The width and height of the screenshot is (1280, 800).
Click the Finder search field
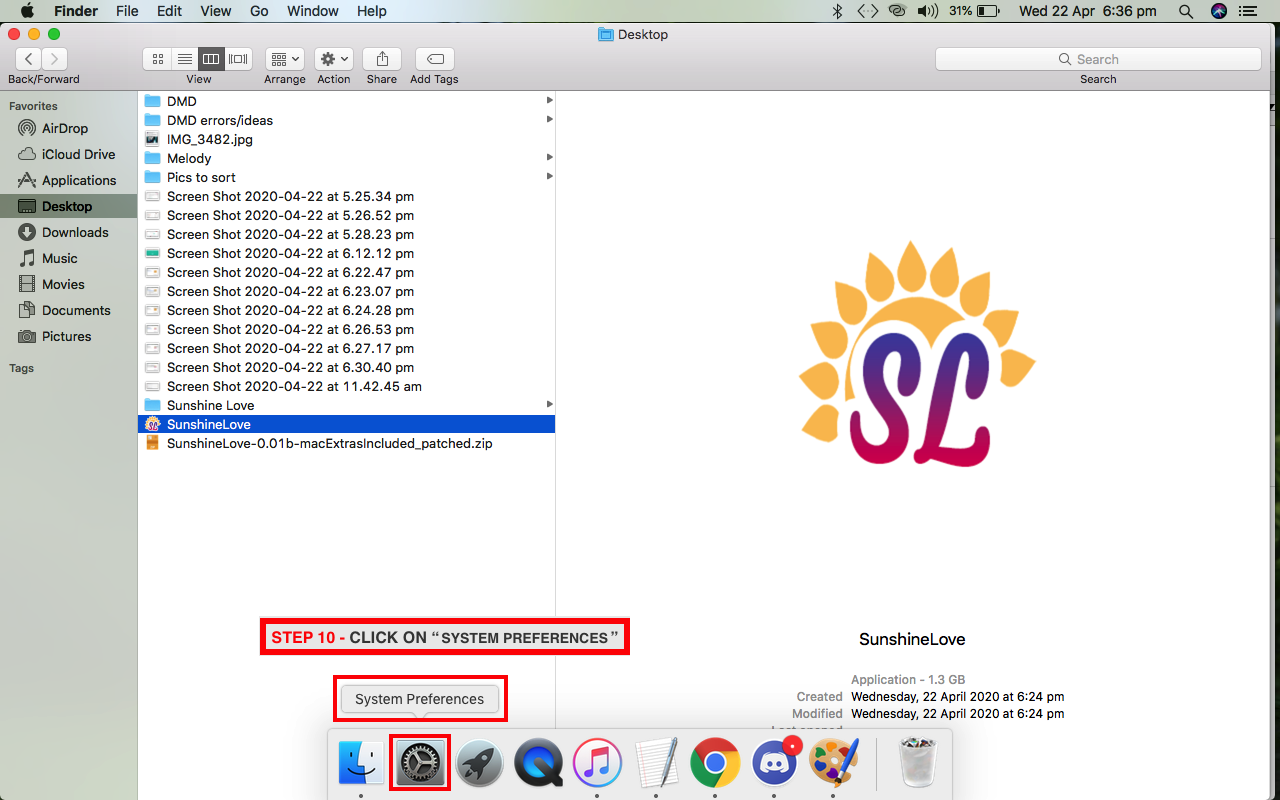1097,59
